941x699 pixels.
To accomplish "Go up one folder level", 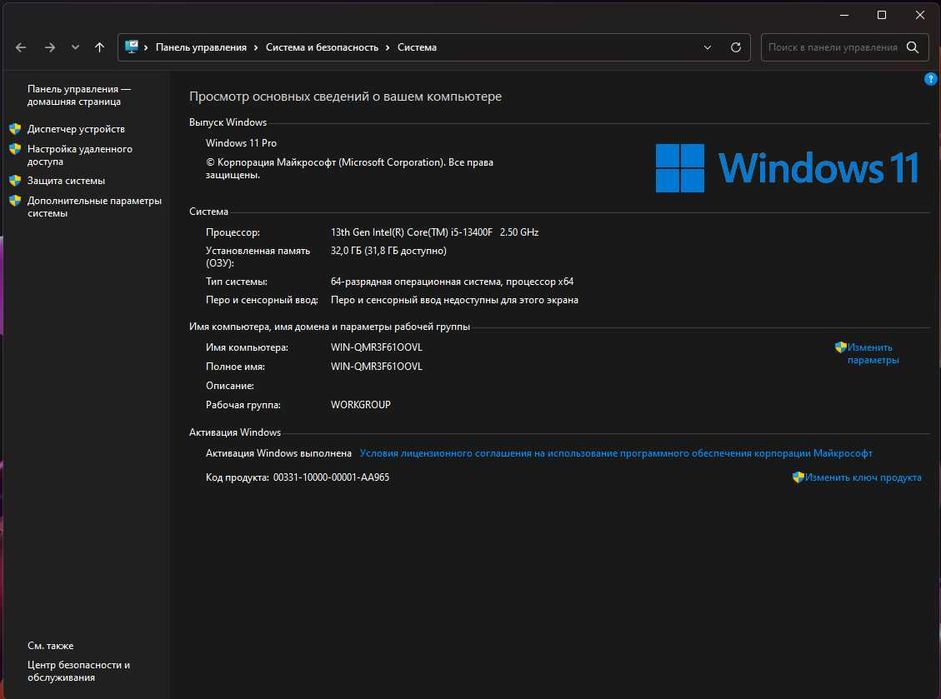I will pyautogui.click(x=99, y=47).
